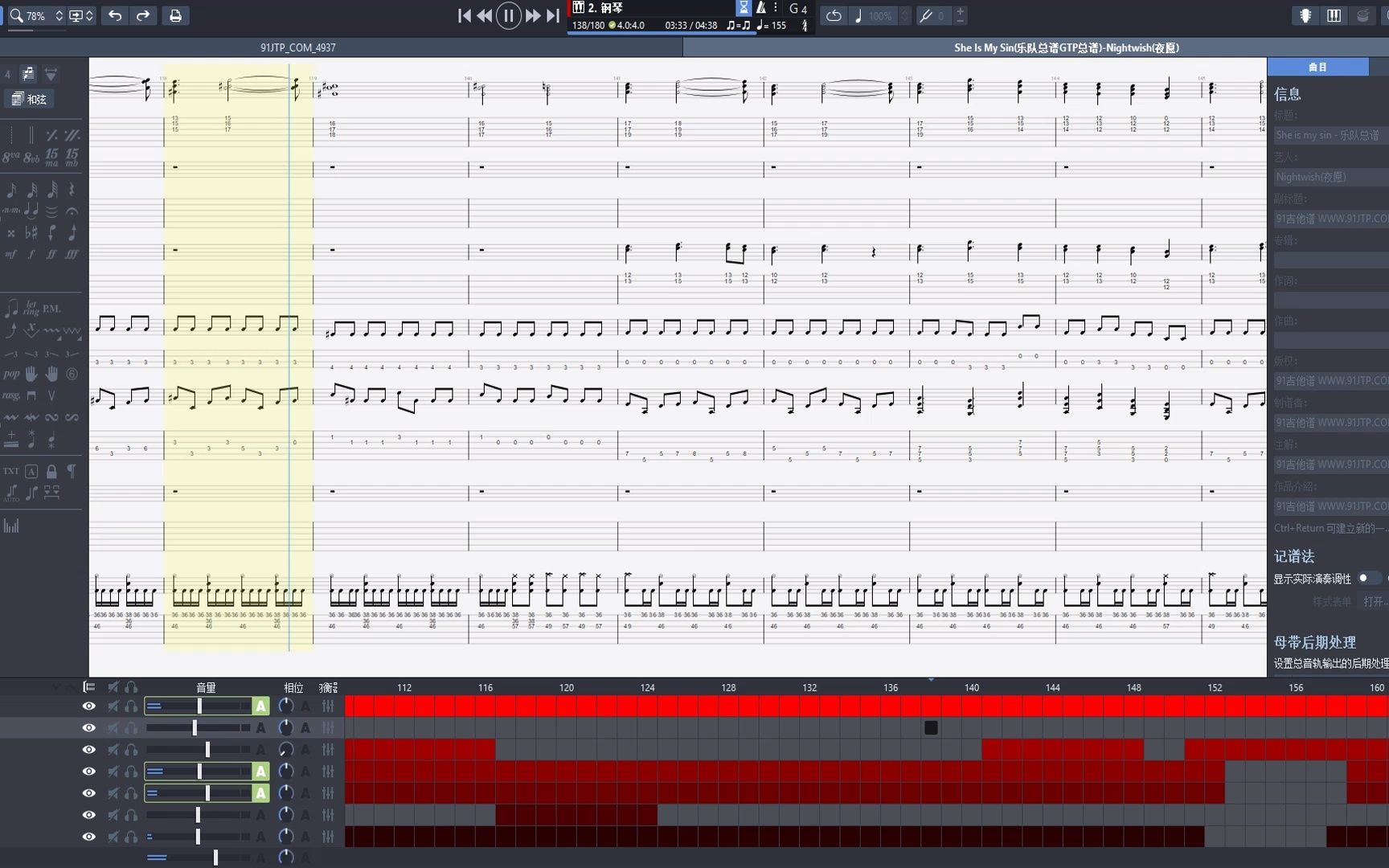Hide the seventh track with its eye icon
The width and height of the screenshot is (1389, 868).
coord(89,837)
